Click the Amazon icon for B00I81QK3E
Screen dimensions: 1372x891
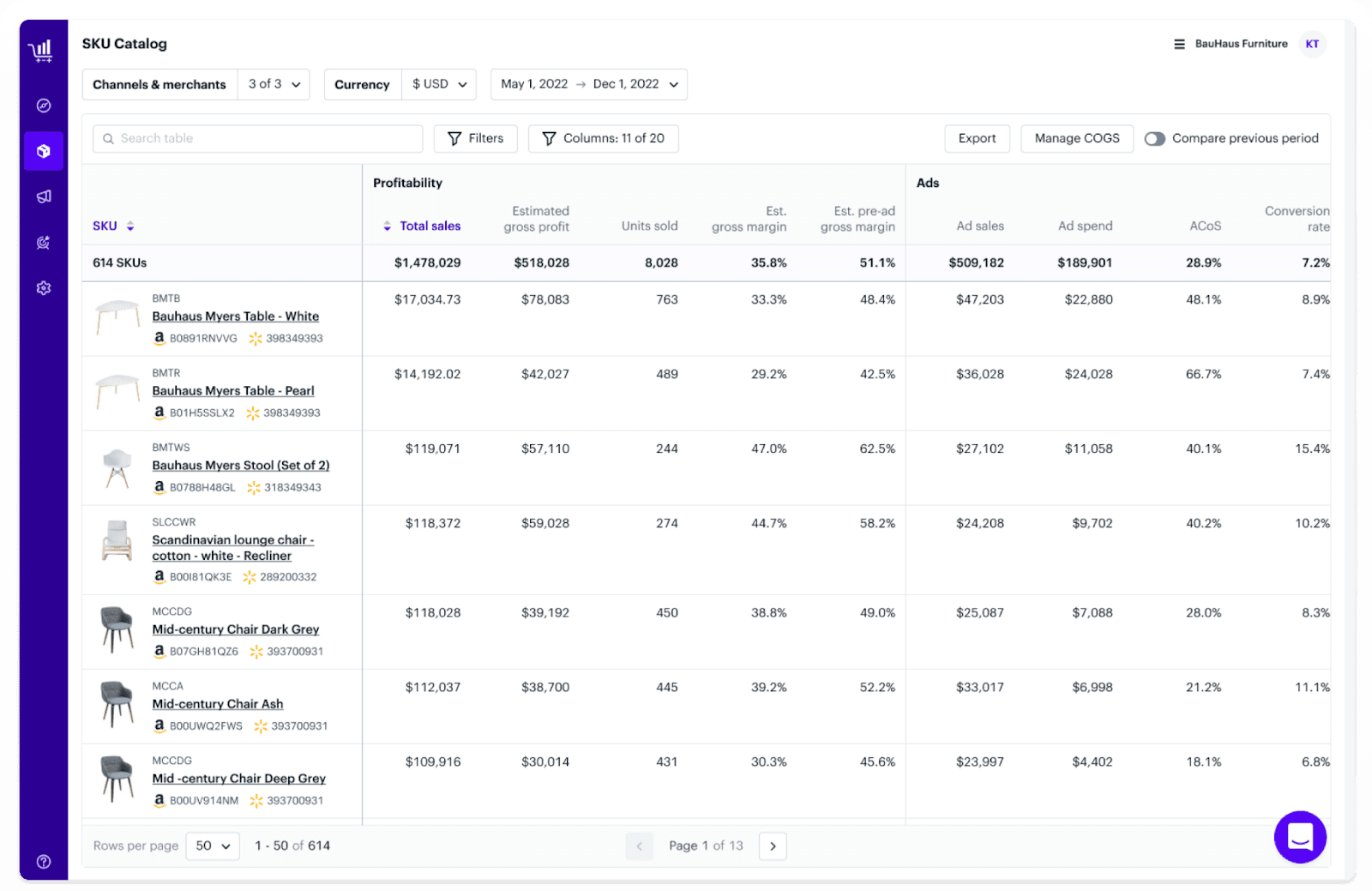(x=159, y=576)
